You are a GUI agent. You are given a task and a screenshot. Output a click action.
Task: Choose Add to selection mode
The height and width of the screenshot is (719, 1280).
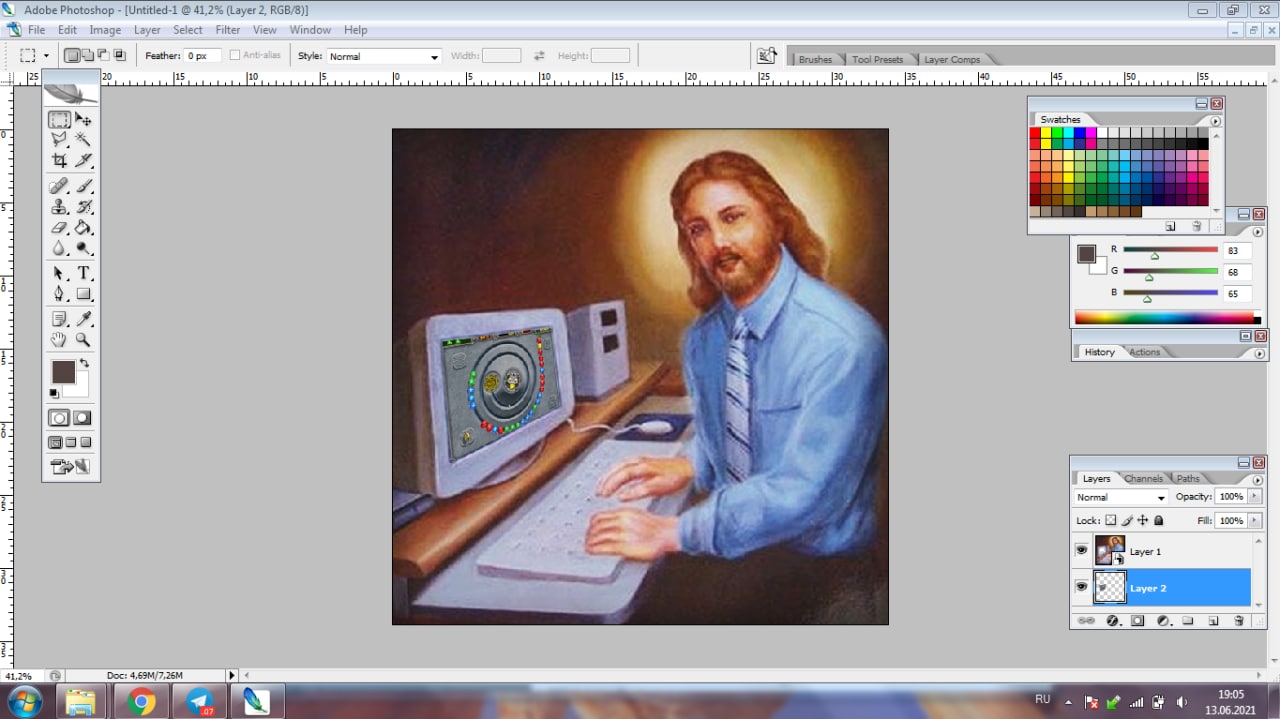point(88,56)
